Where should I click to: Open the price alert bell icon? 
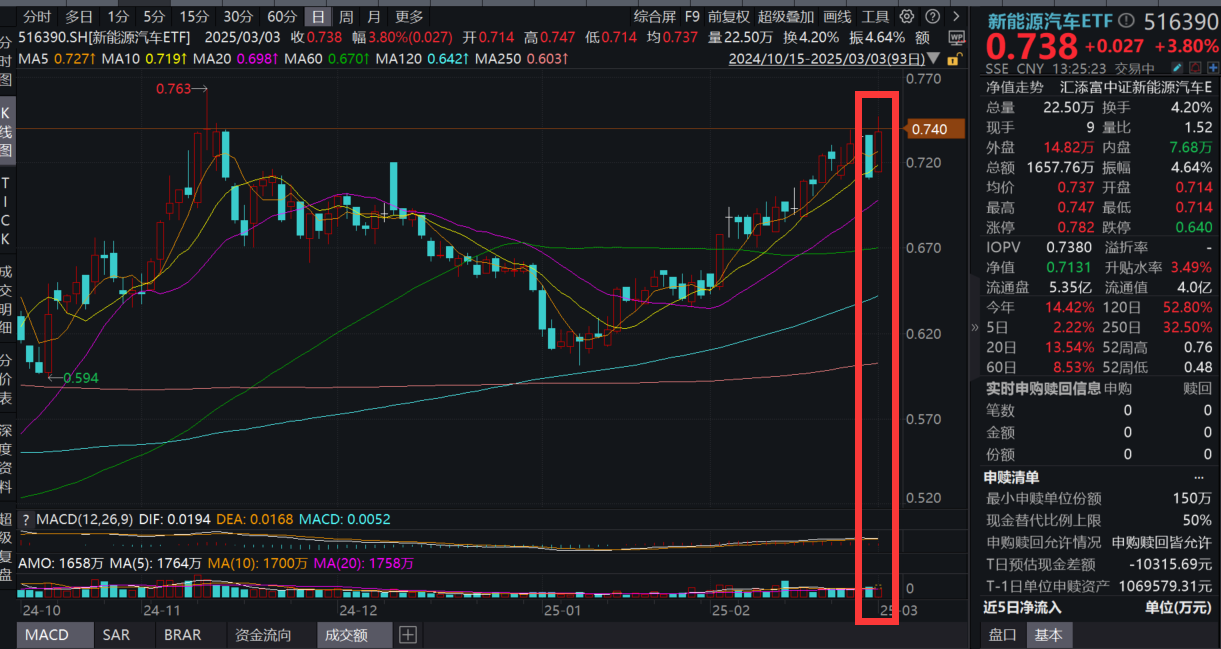1194,66
